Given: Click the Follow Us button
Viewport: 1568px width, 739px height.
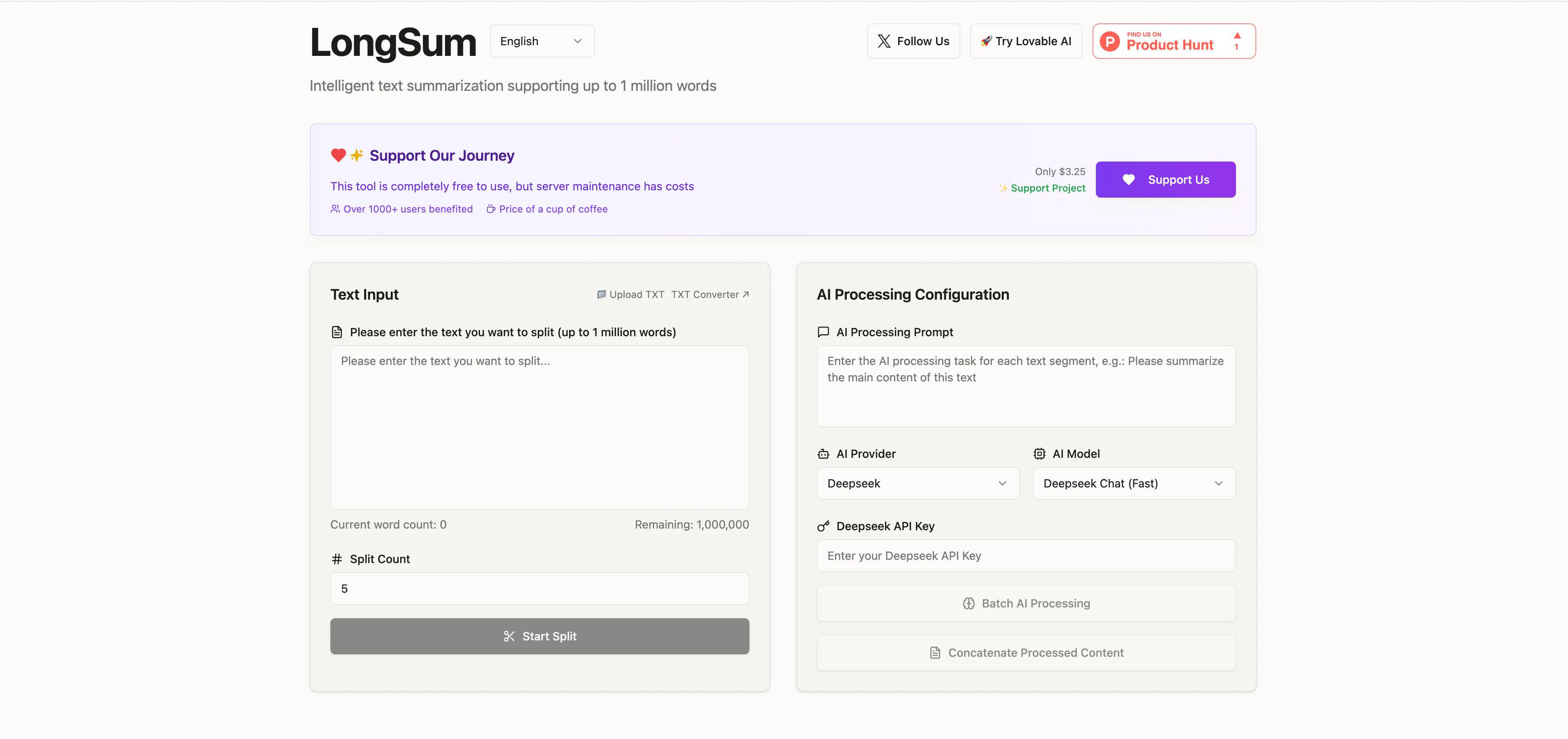Looking at the screenshot, I should click(913, 42).
